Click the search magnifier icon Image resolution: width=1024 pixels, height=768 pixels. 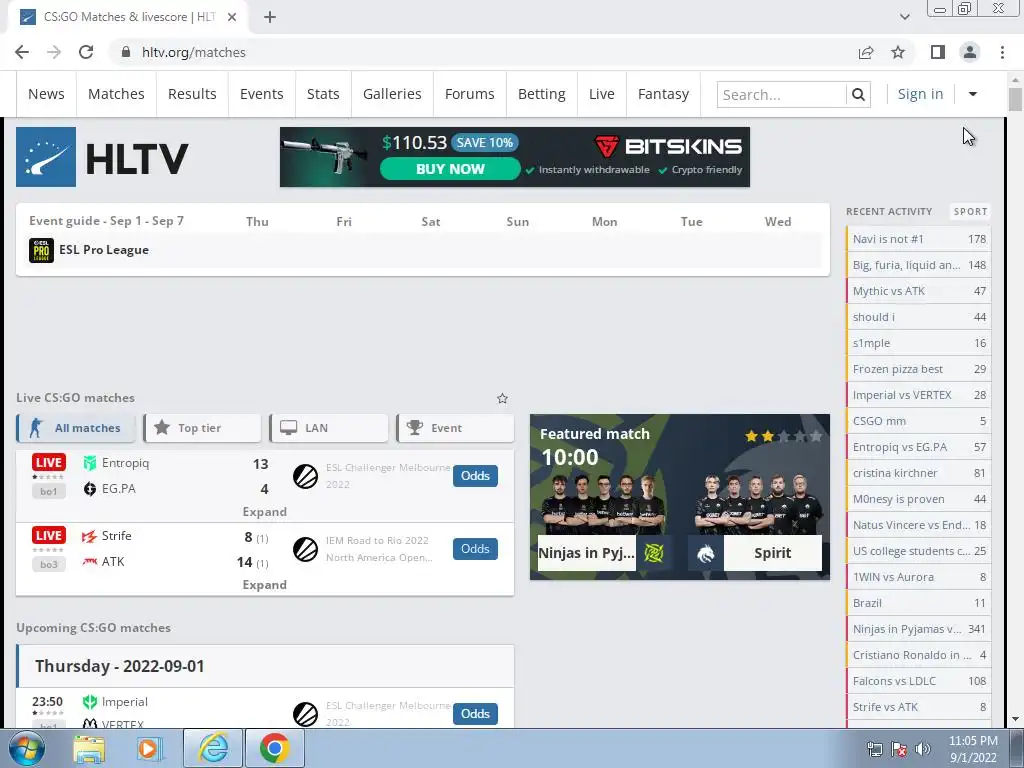[x=858, y=95]
